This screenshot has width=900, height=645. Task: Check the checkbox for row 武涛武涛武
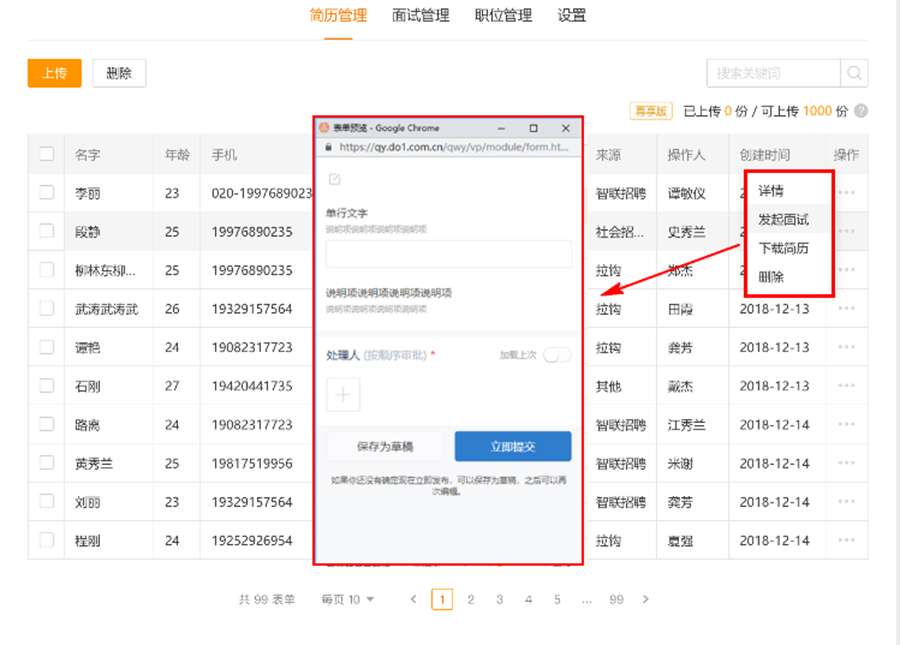point(45,309)
